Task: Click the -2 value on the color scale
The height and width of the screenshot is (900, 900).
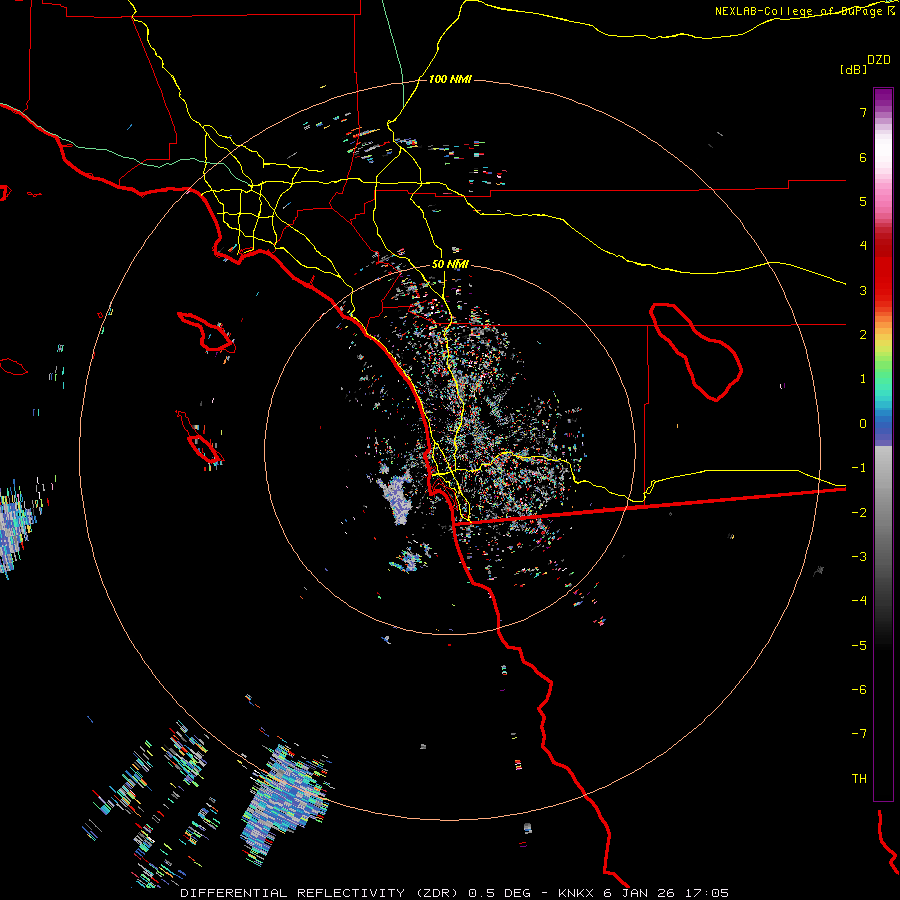Action: tap(859, 513)
